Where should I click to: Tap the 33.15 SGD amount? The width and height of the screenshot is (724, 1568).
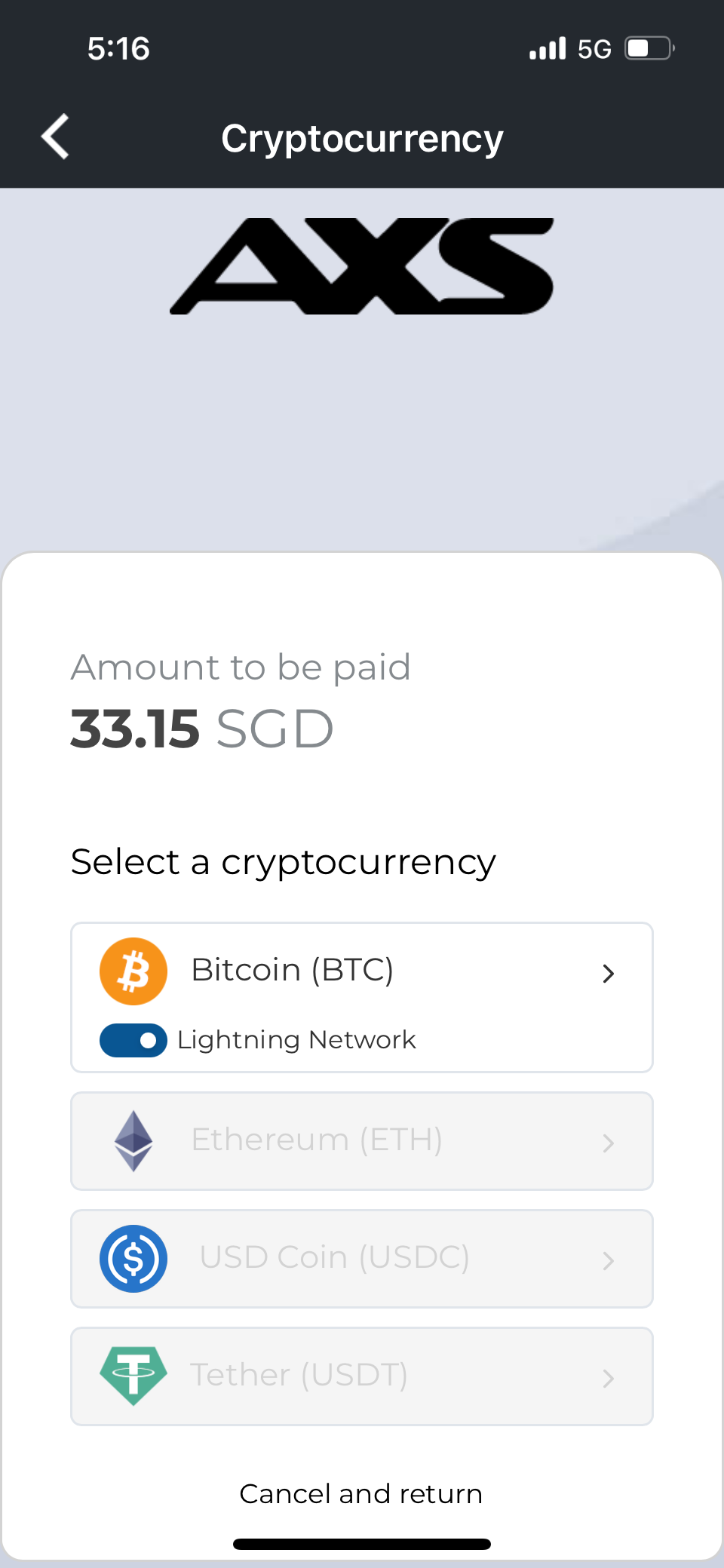[202, 729]
